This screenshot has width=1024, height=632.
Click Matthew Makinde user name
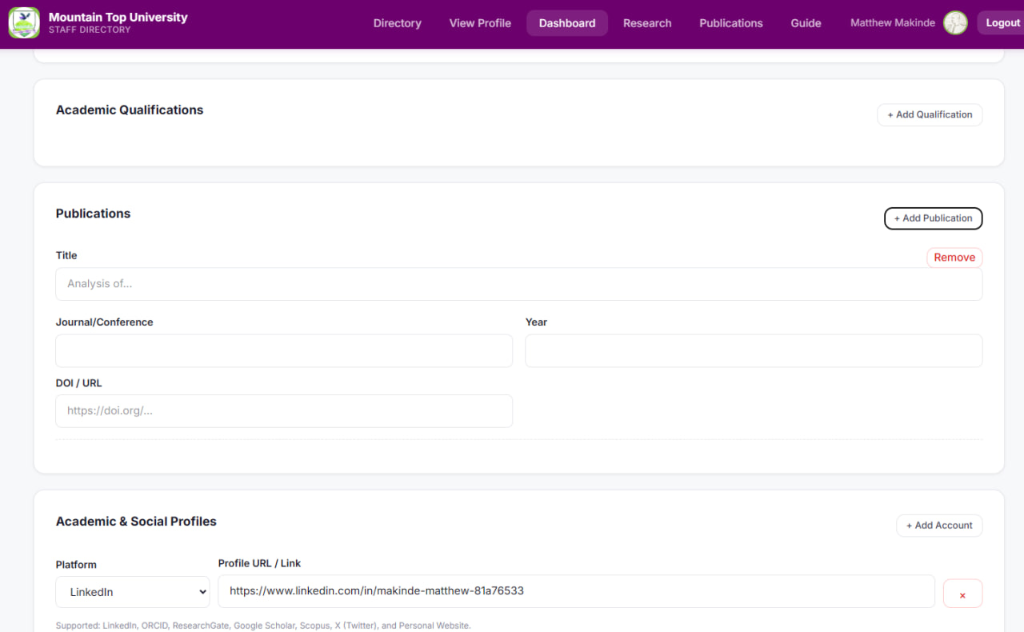click(x=892, y=23)
